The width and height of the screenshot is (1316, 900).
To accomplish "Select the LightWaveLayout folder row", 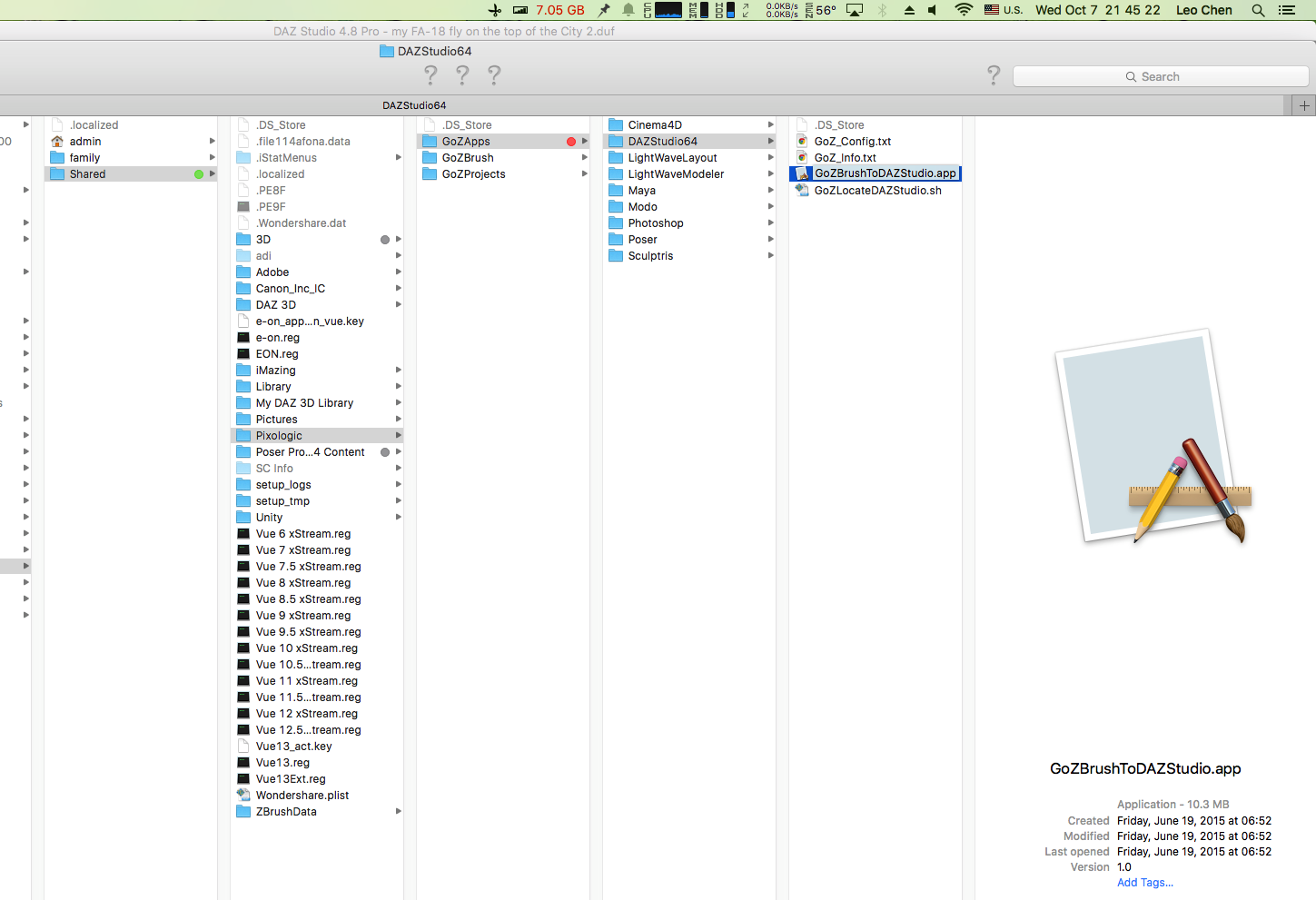I will [689, 157].
